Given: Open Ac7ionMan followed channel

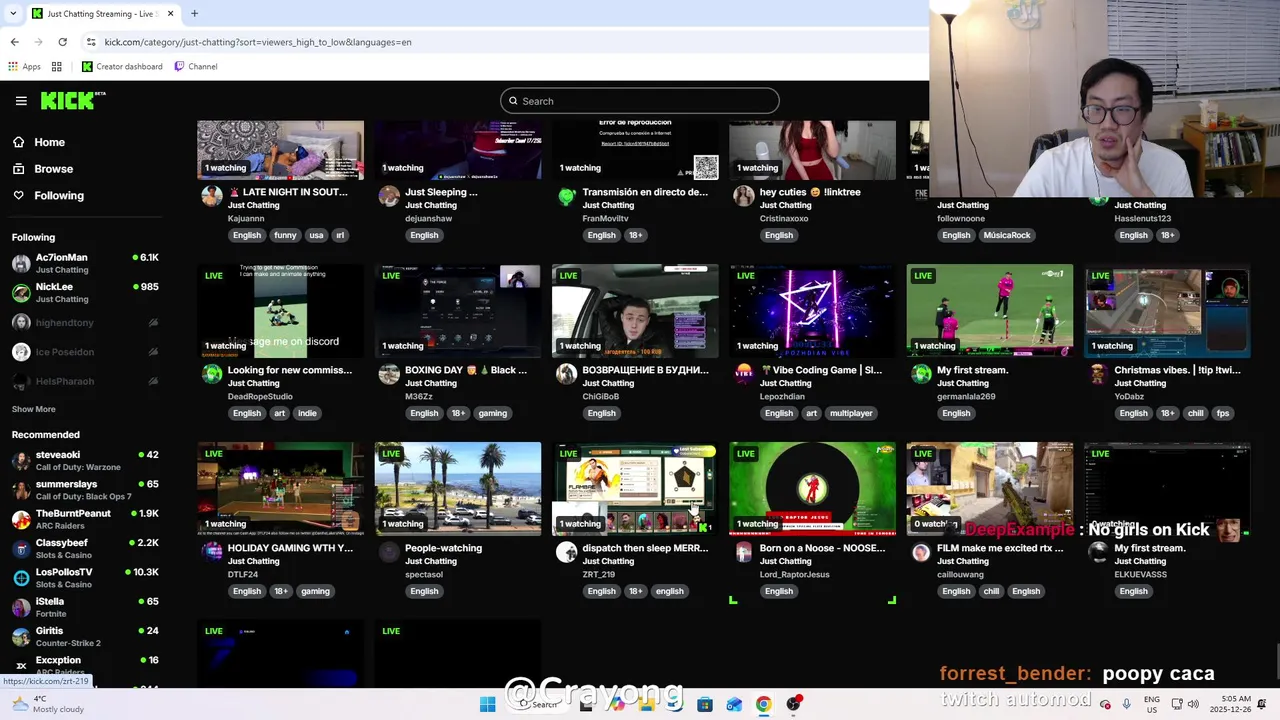Looking at the screenshot, I should click(85, 263).
